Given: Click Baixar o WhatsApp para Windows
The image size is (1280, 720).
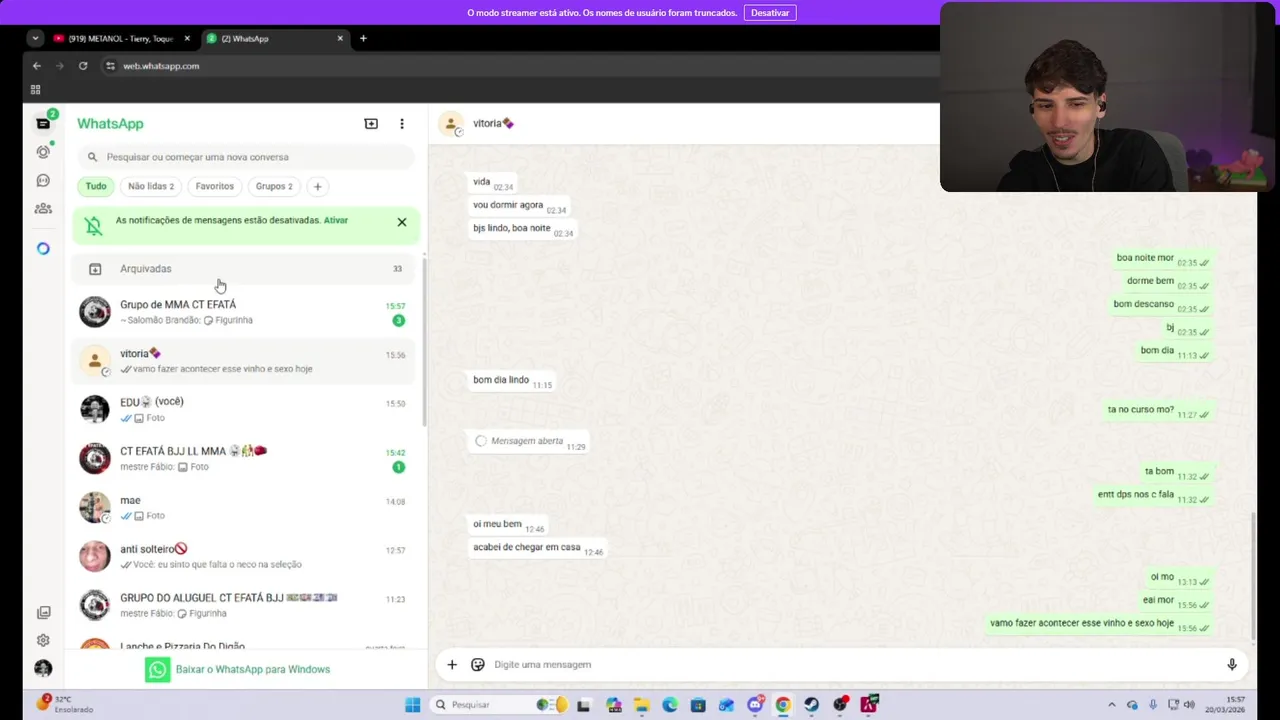Looking at the screenshot, I should [238, 669].
